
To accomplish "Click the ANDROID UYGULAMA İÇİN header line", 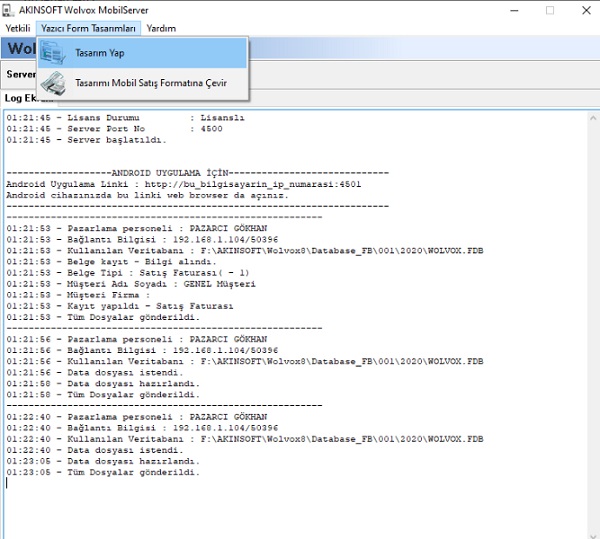I will (x=197, y=173).
